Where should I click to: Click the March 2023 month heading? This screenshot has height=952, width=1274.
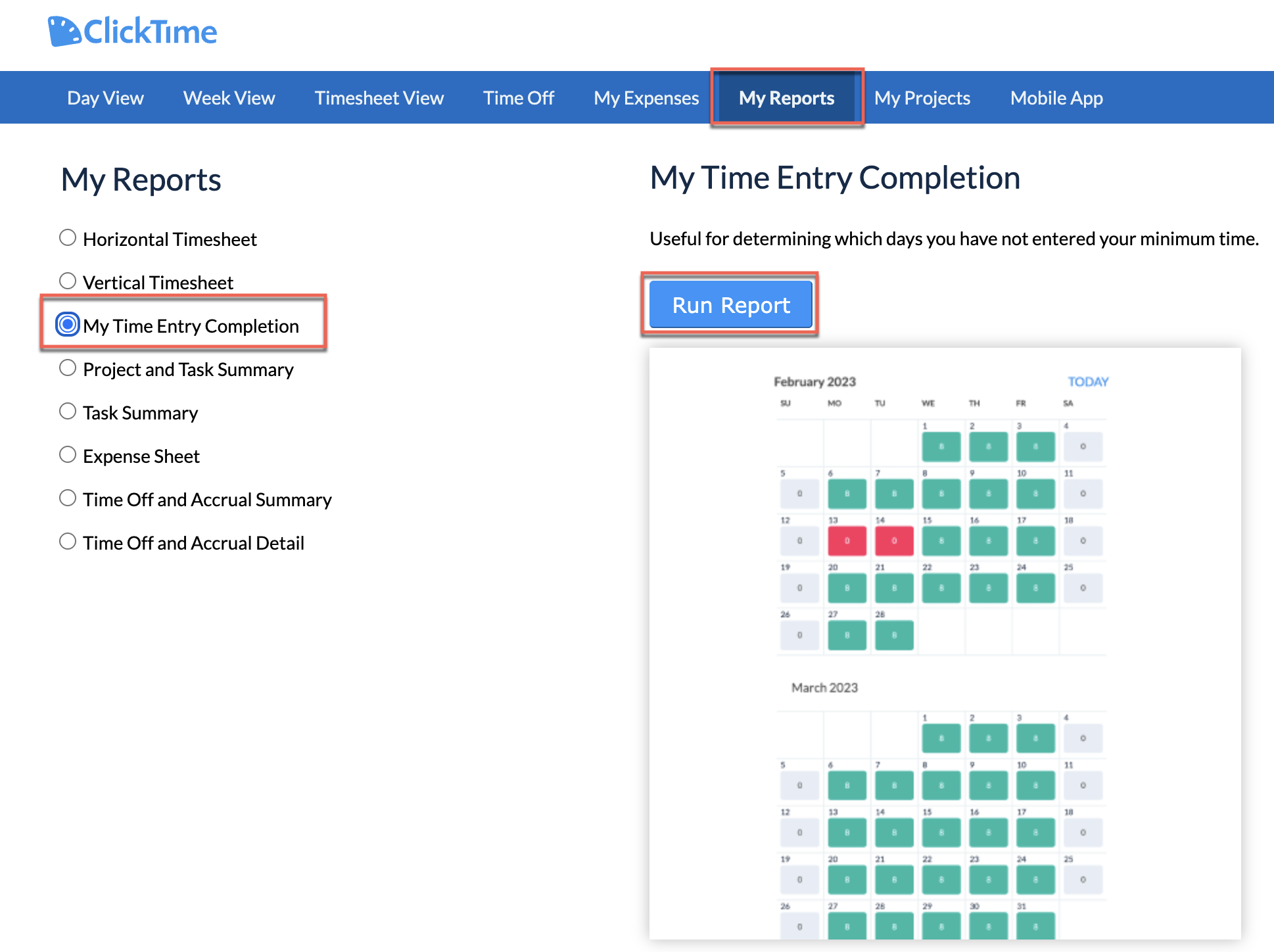[x=824, y=687]
